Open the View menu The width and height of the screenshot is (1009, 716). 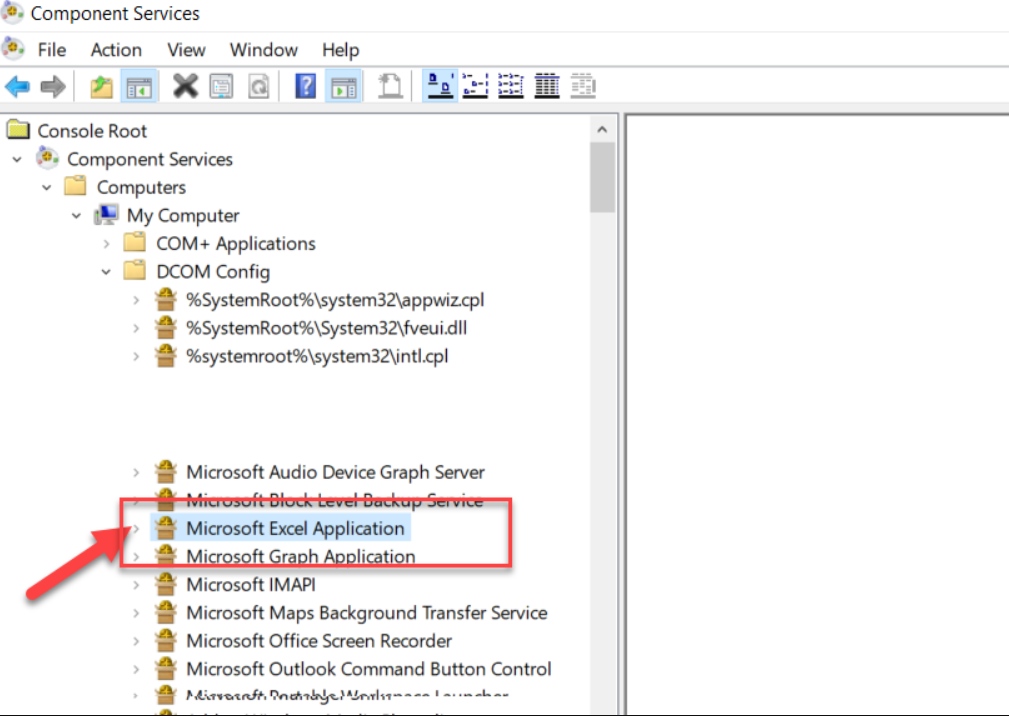pos(186,50)
